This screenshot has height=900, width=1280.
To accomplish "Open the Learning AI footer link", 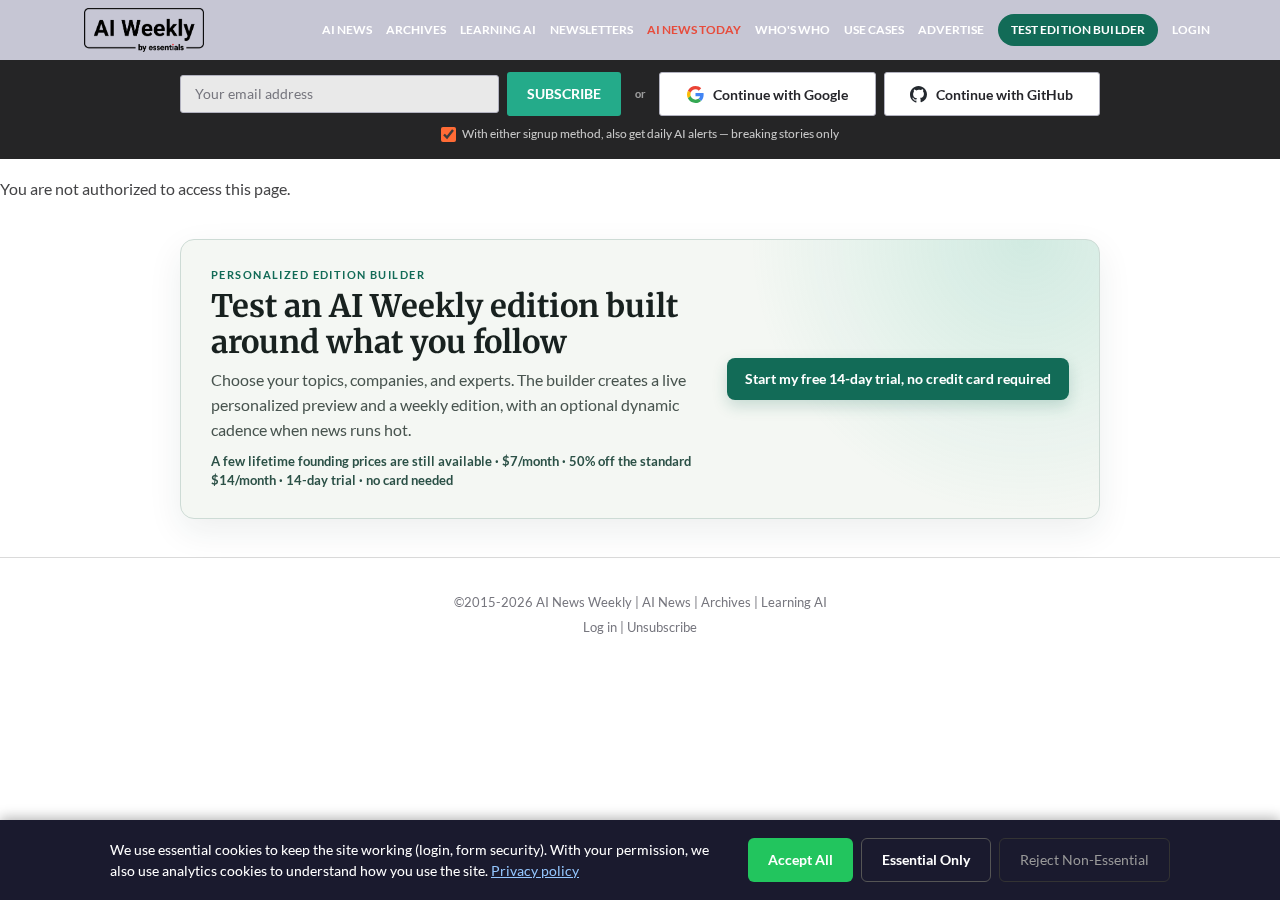I will pyautogui.click(x=794, y=602).
